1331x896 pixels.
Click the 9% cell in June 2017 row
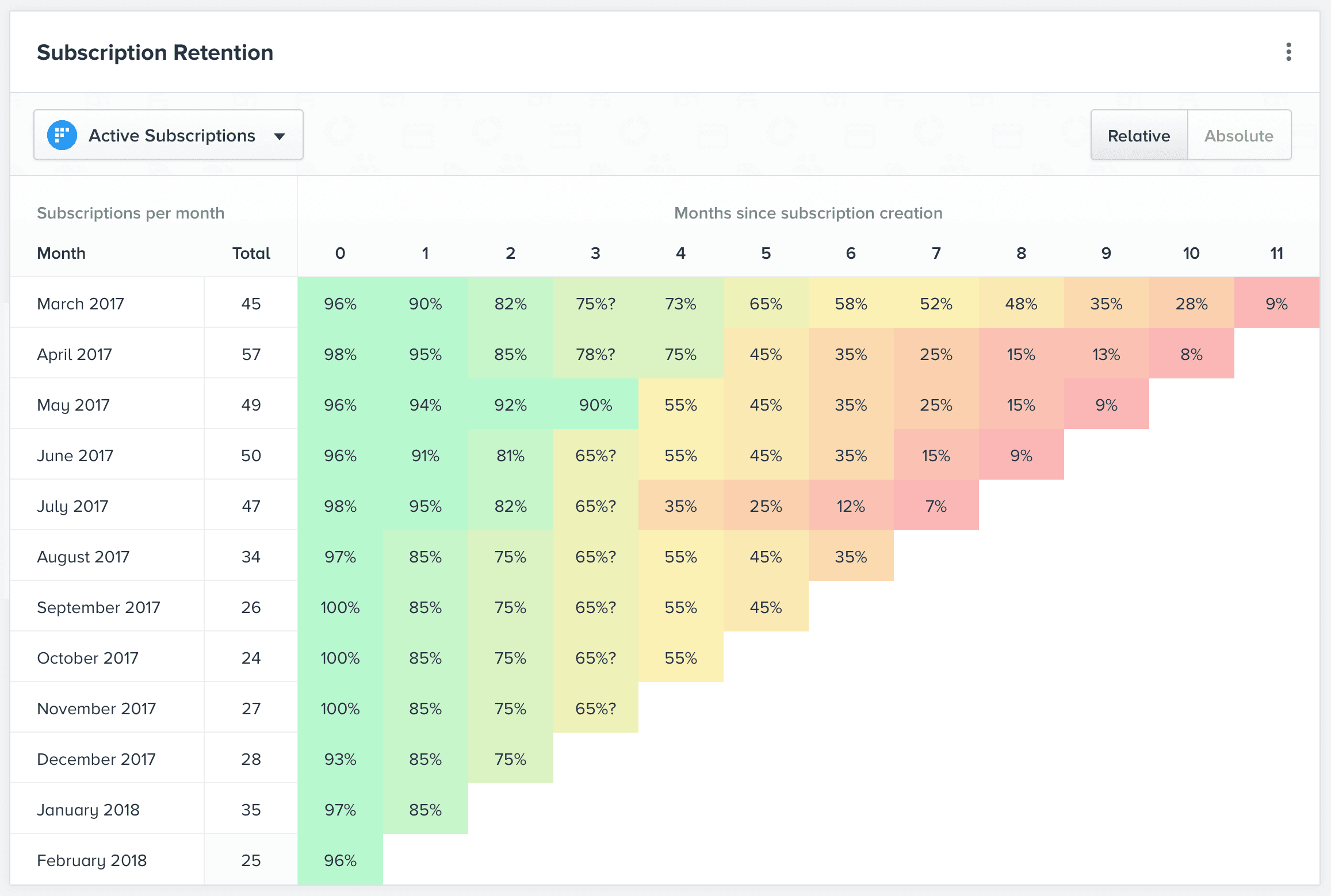[1022, 454]
